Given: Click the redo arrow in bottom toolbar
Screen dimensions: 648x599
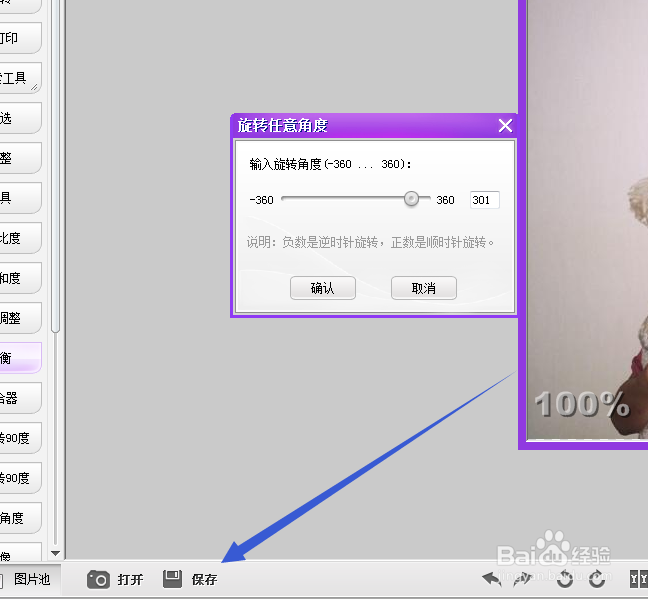Looking at the screenshot, I should click(522, 579).
